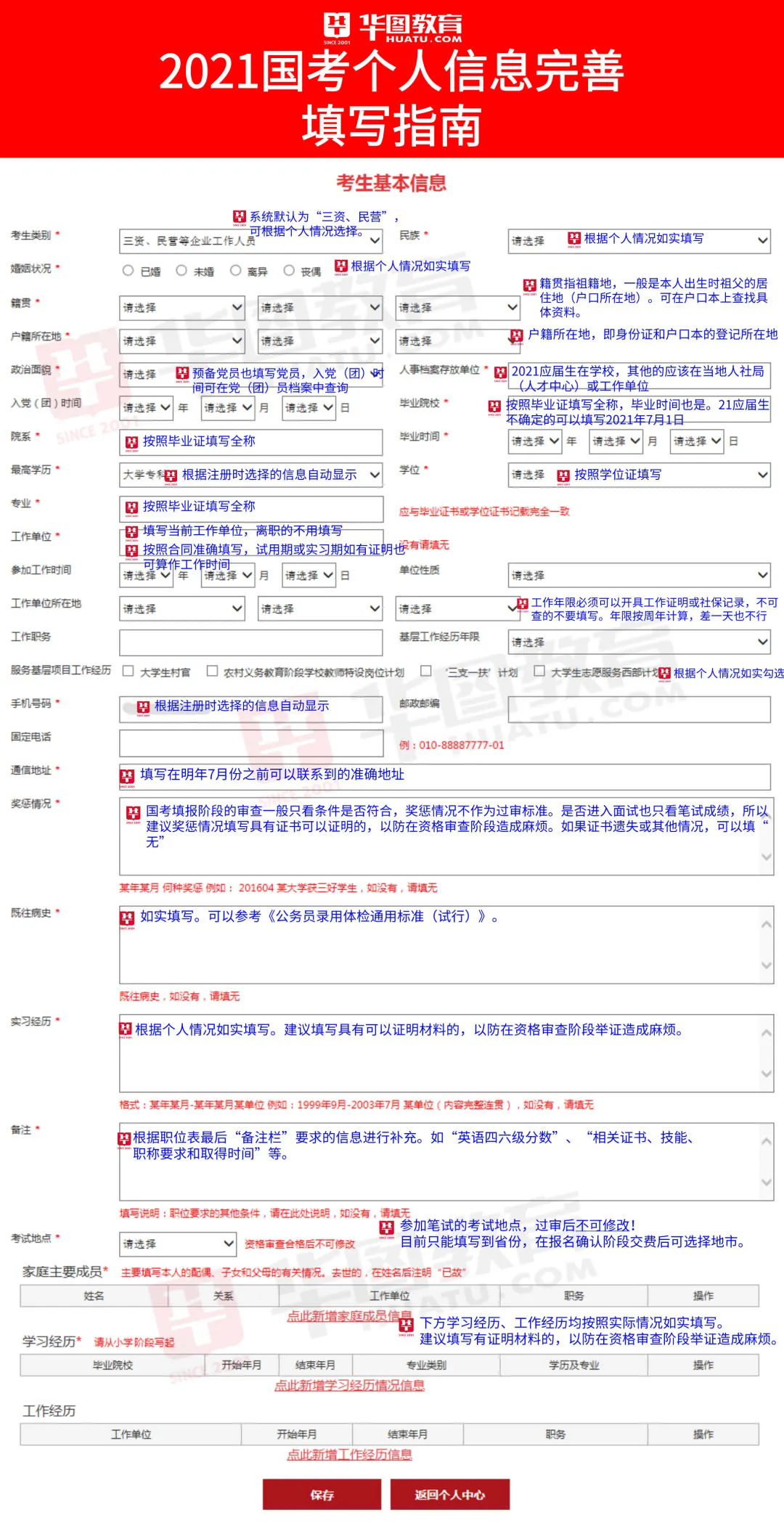Check the 大学生村官 checkbox

[x=128, y=671]
